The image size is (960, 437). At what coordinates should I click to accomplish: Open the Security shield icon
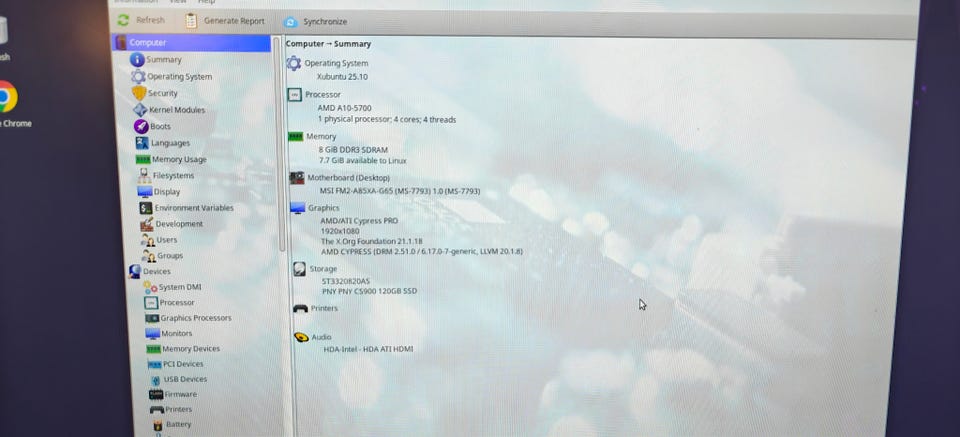140,93
